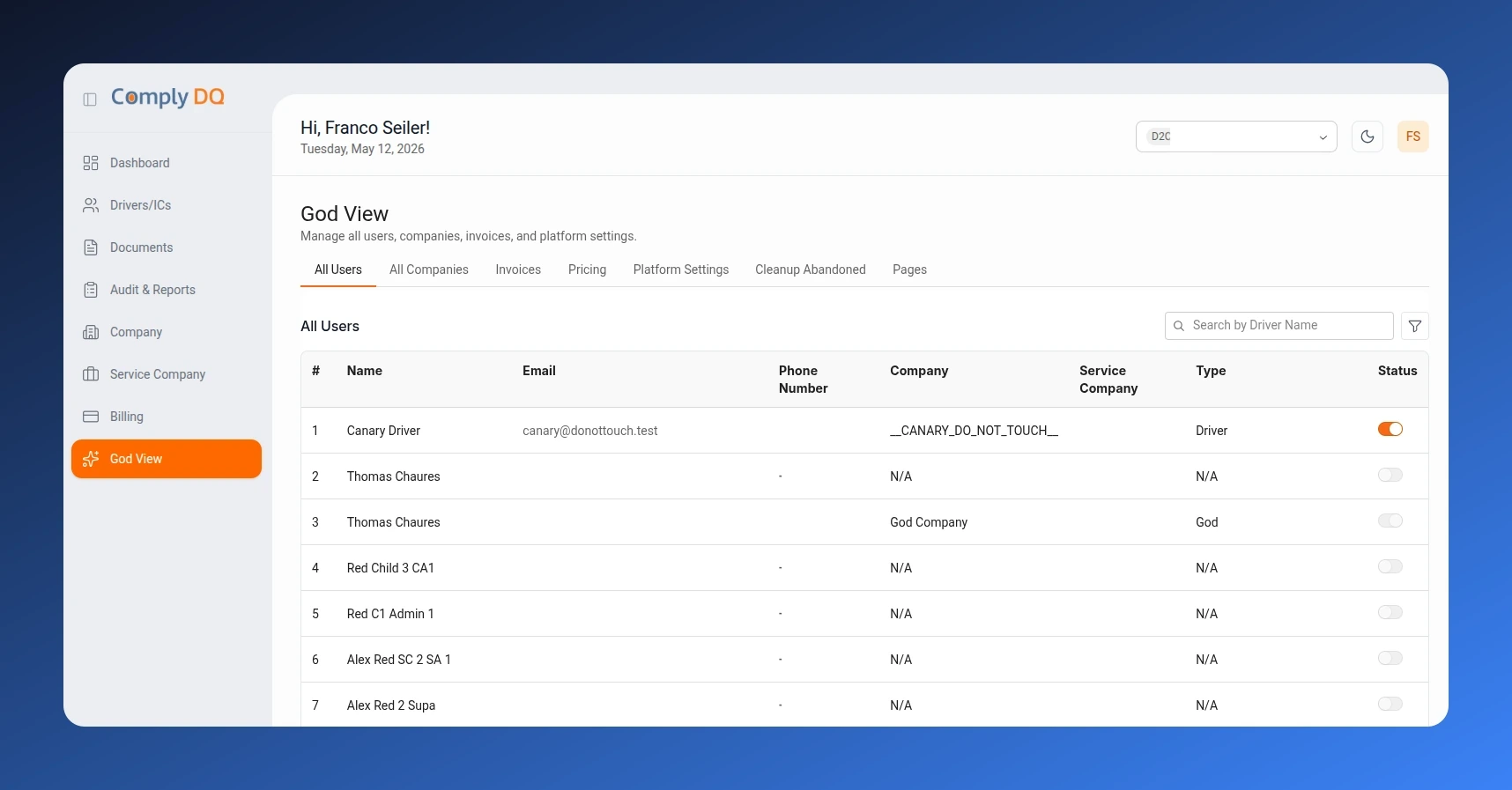Viewport: 1512px width, 790px height.
Task: Toggle status for Red C1 Admin 1
Action: pos(1390,612)
